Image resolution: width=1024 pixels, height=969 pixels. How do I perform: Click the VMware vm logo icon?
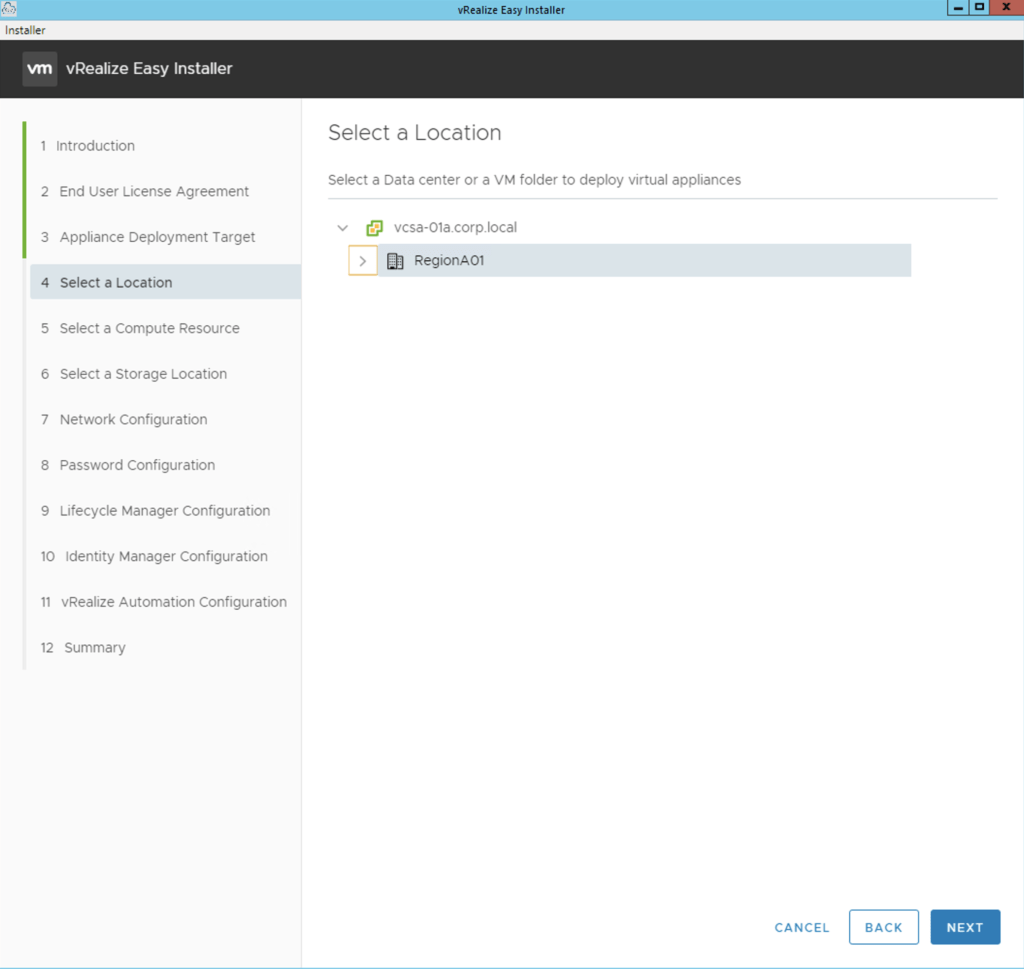pyautogui.click(x=39, y=69)
